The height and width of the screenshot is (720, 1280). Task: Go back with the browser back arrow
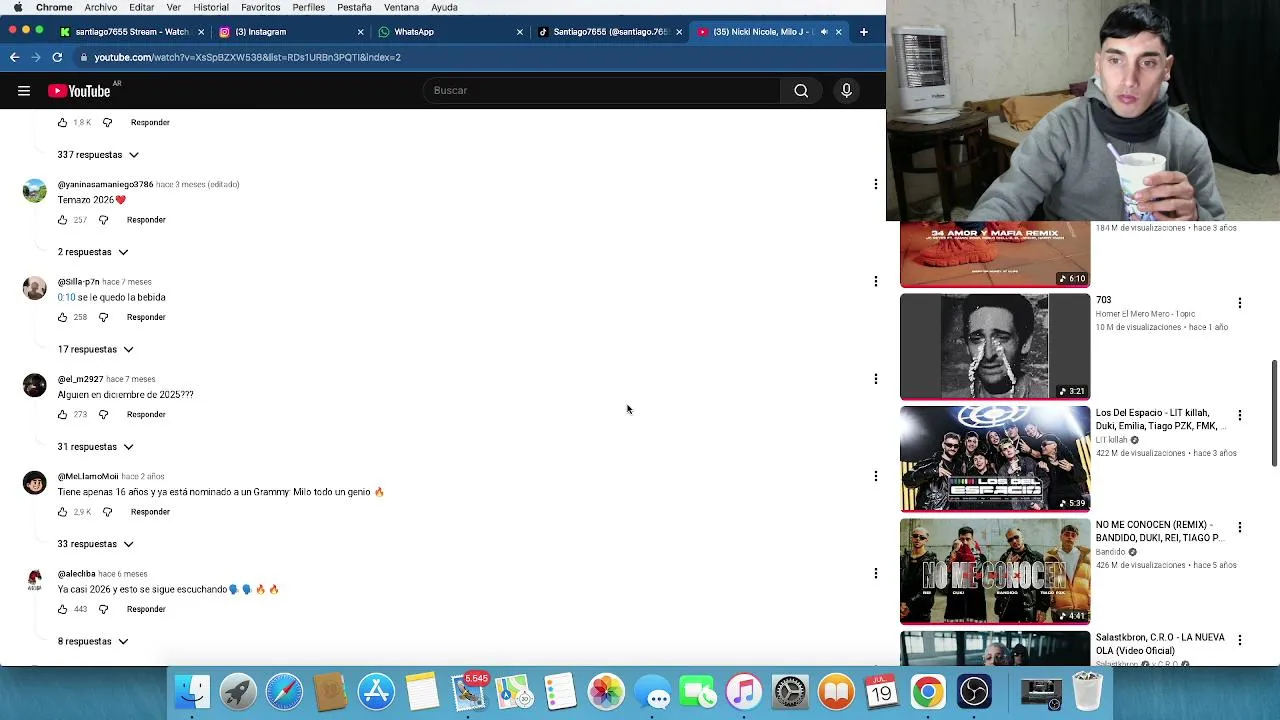14,57
